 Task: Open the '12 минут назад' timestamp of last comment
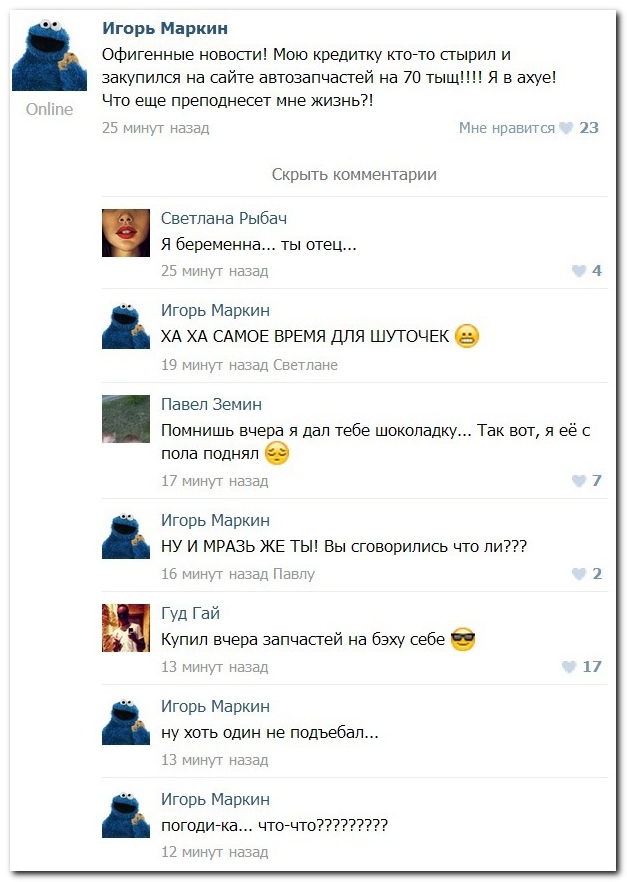point(215,852)
